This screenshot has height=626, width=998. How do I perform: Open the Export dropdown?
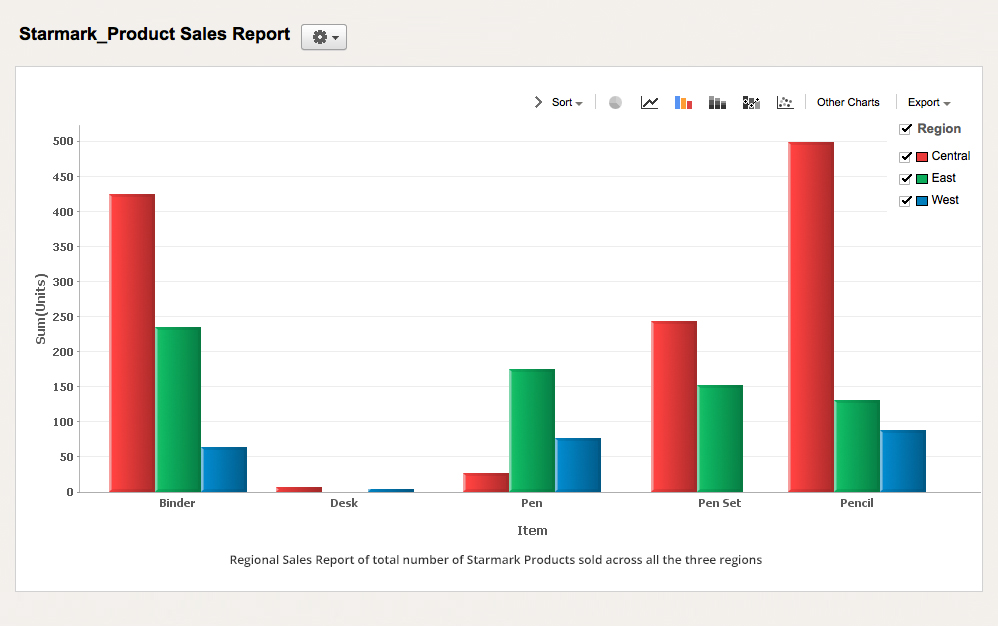(x=927, y=102)
